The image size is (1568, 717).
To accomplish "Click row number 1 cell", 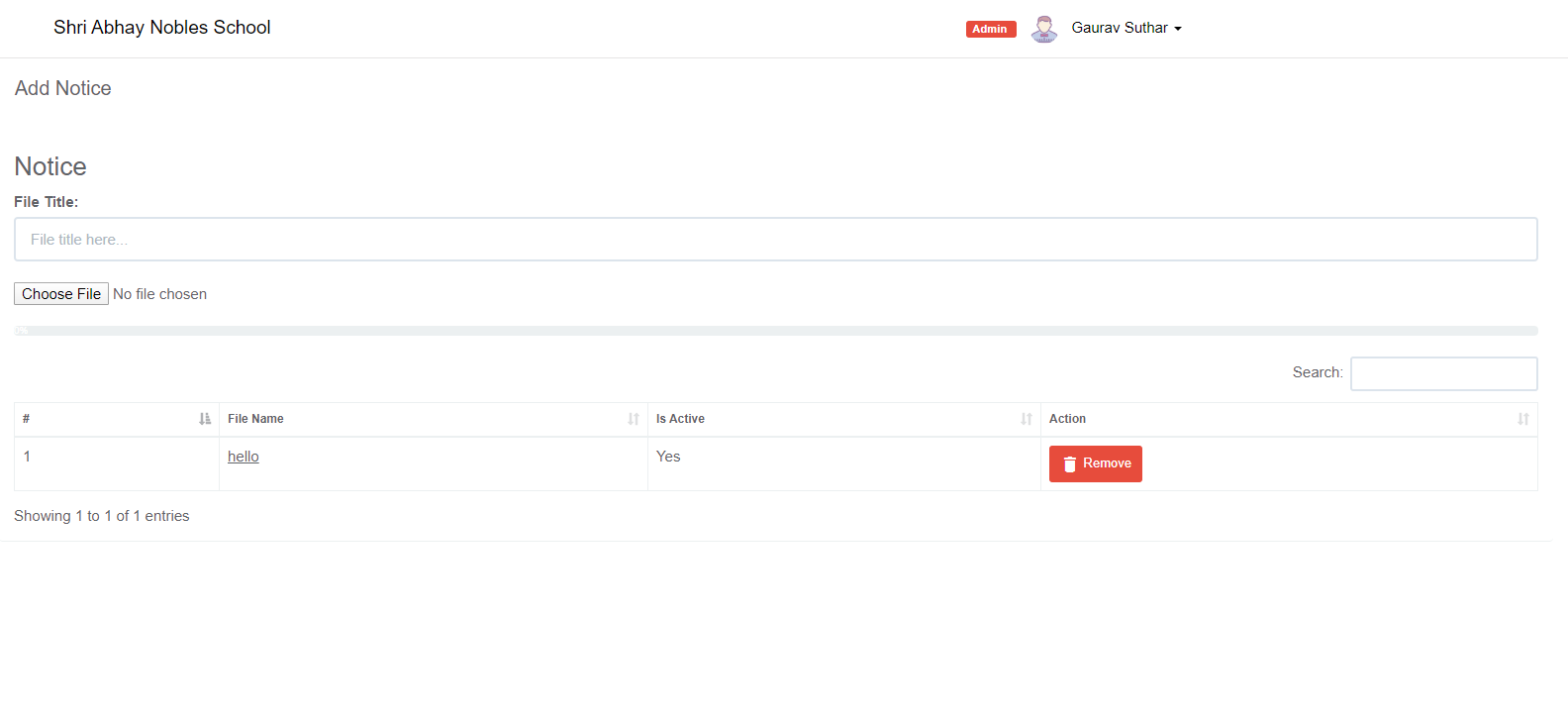I will coord(117,463).
